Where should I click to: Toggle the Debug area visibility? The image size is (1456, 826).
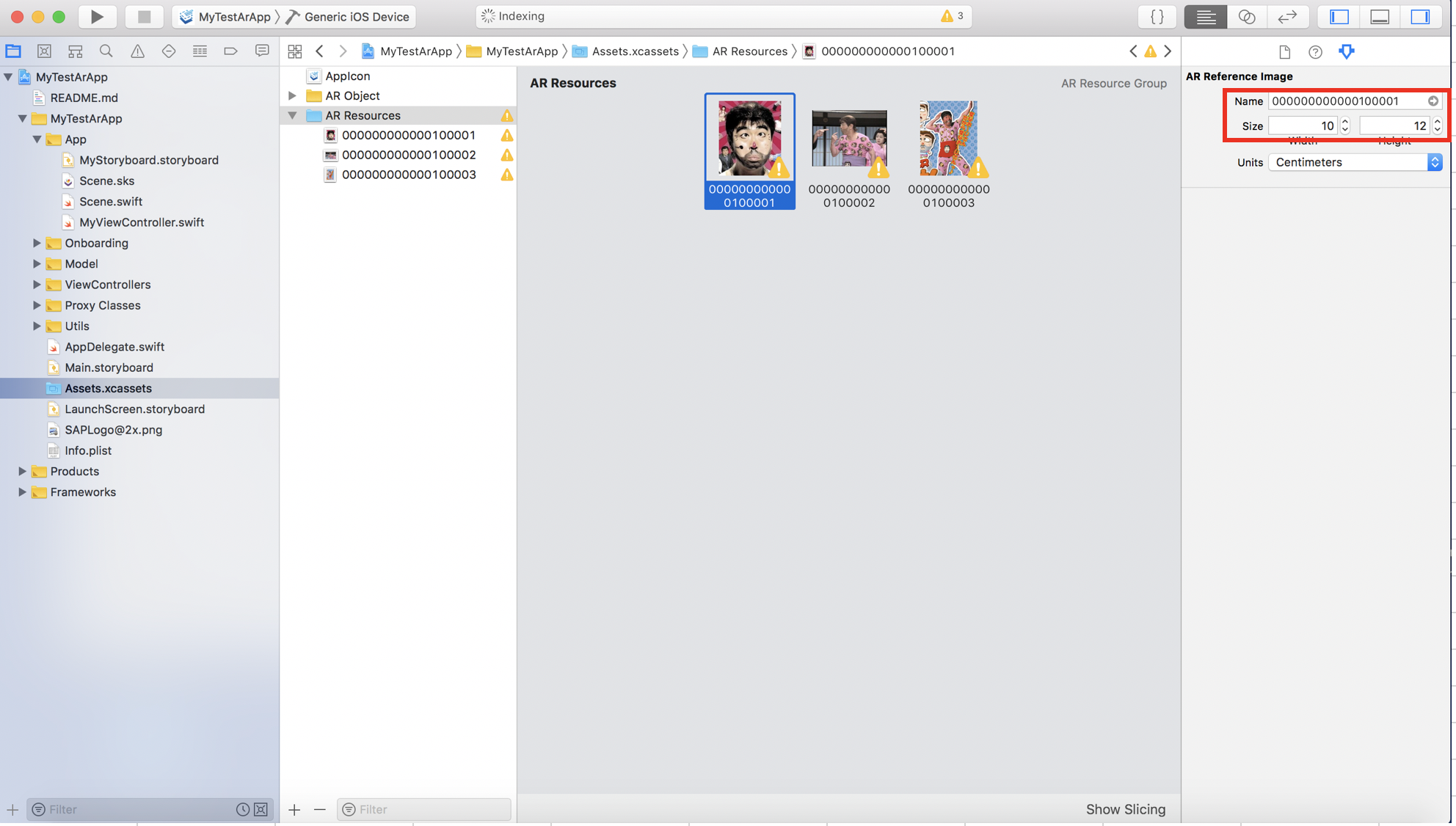point(1380,16)
